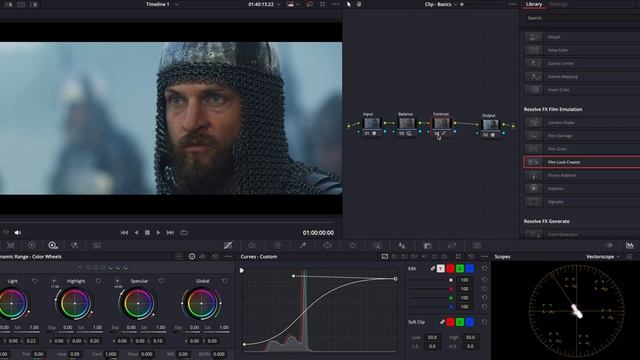This screenshot has width=640, height=360.
Task: Expand the Highlight zone falloff control
Action: (x=54, y=281)
